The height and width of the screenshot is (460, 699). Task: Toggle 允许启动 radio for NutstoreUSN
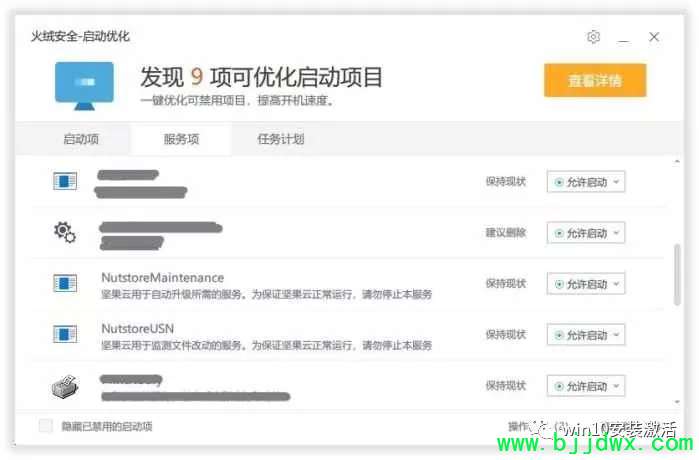pyautogui.click(x=559, y=335)
